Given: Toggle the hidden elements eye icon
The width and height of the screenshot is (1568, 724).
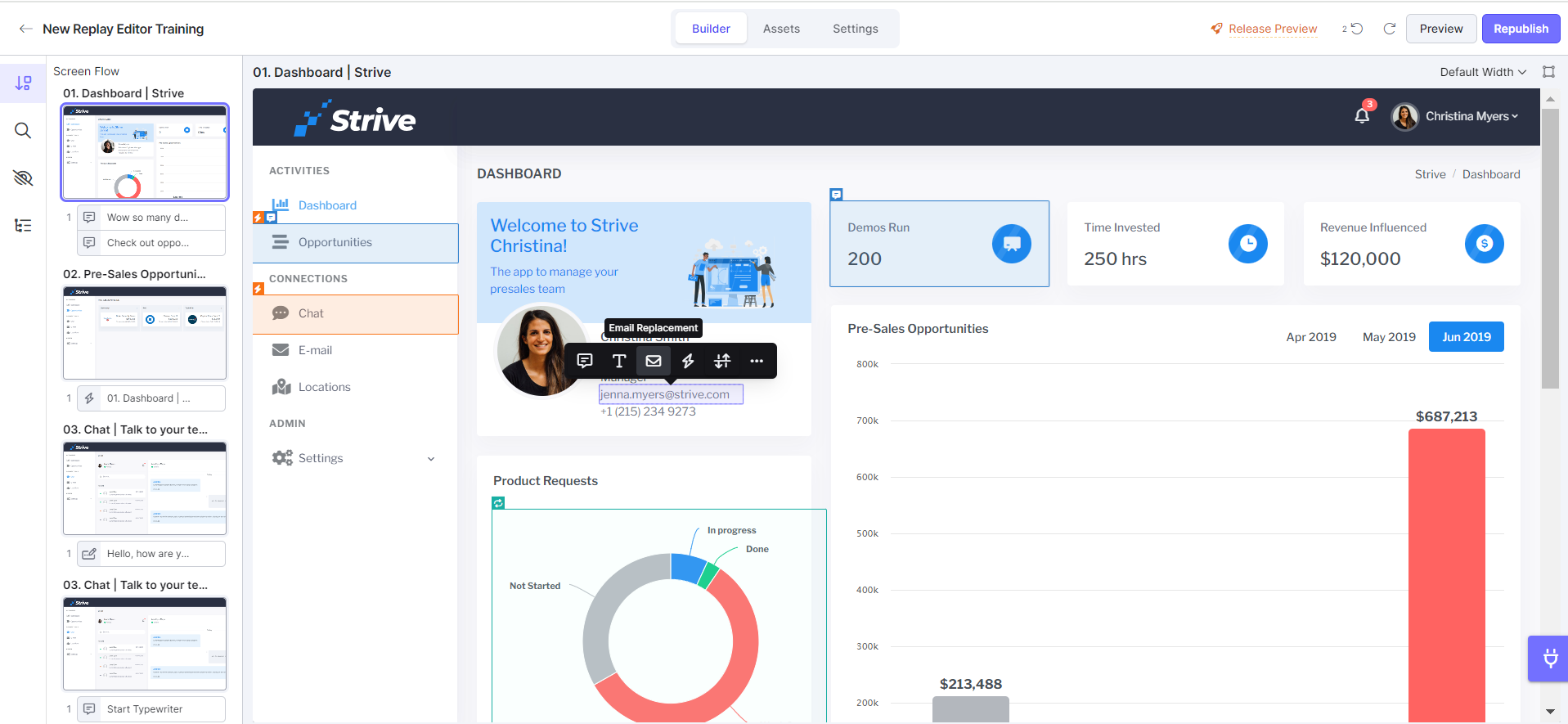Looking at the screenshot, I should click(x=23, y=178).
